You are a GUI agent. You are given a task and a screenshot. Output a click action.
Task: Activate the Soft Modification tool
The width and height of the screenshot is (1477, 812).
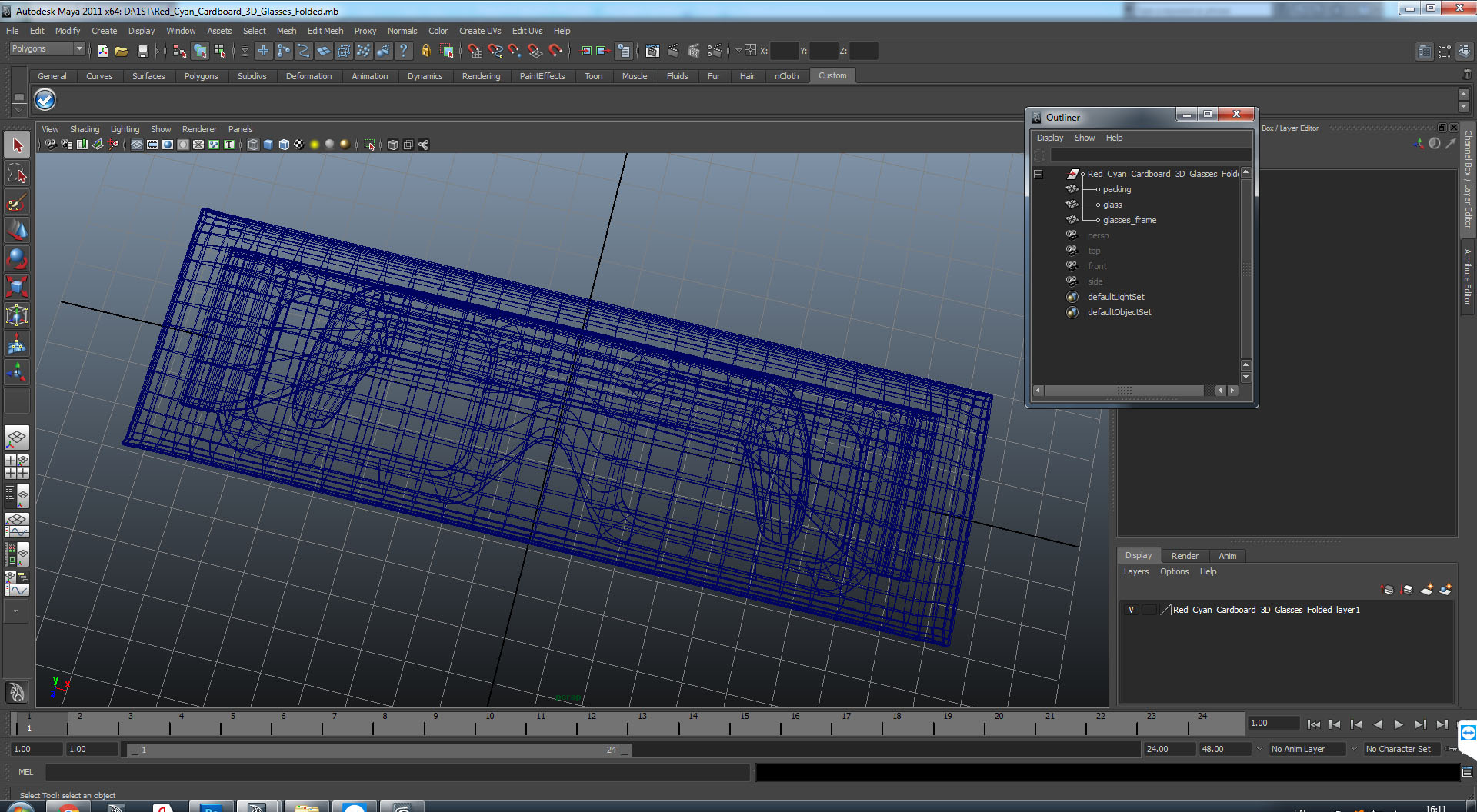coord(17,344)
